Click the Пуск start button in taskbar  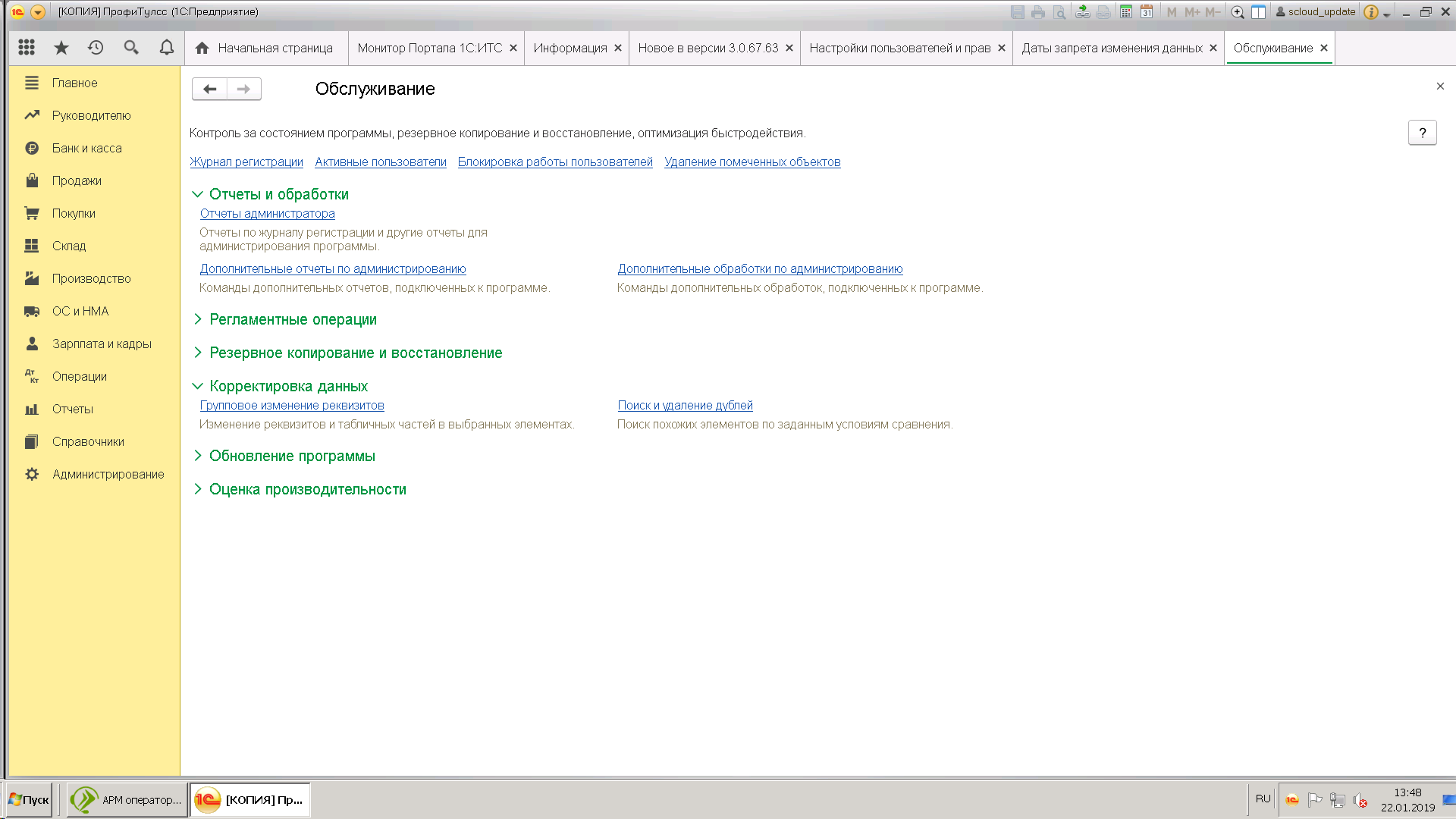29,800
